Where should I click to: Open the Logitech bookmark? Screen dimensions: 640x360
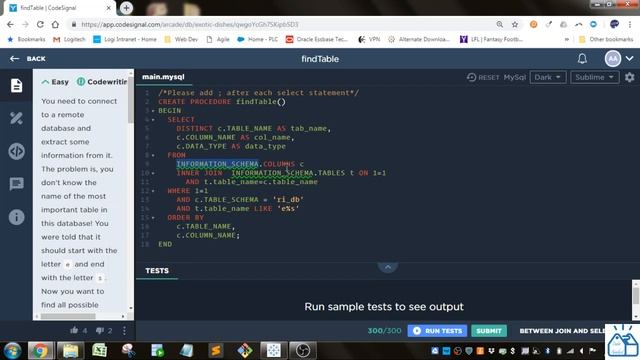coord(69,40)
